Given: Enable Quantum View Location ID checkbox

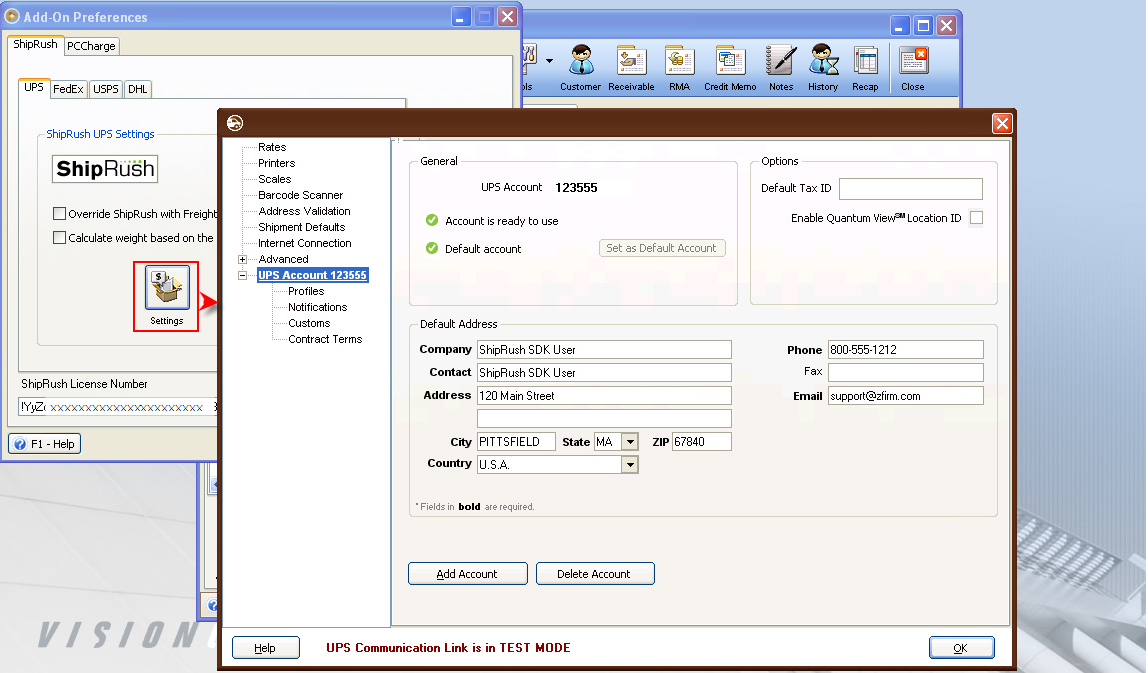Looking at the screenshot, I should 976,217.
